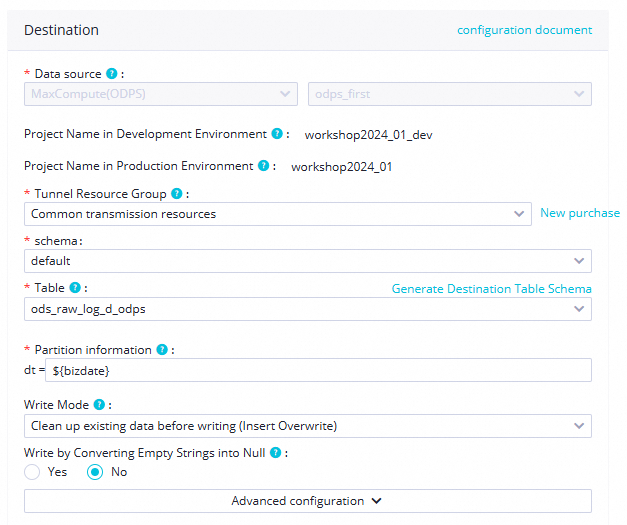Screen dimensions: 627x525
Task: Click help icon for Development Environment project name
Action: pos(275,133)
